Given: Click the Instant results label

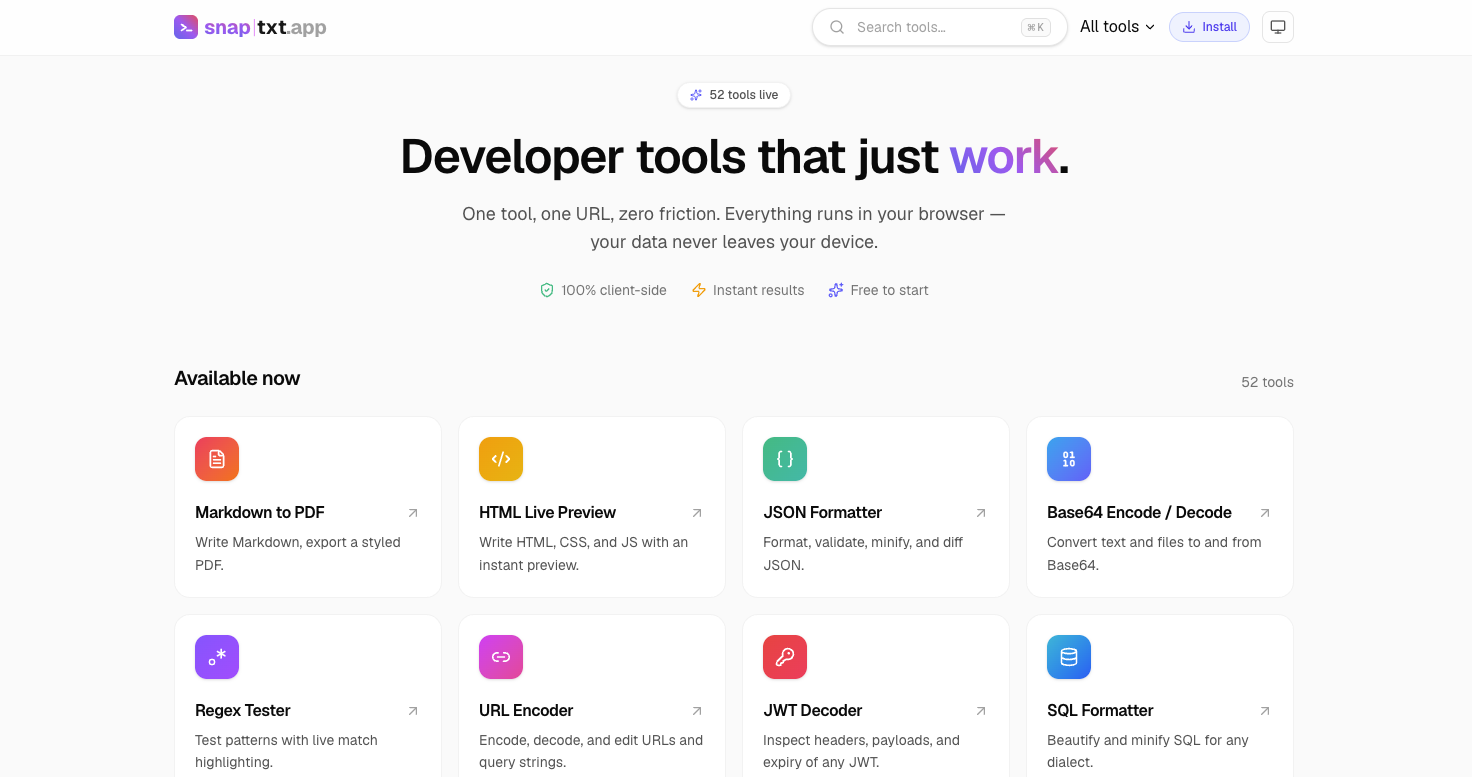Looking at the screenshot, I should (x=758, y=290).
